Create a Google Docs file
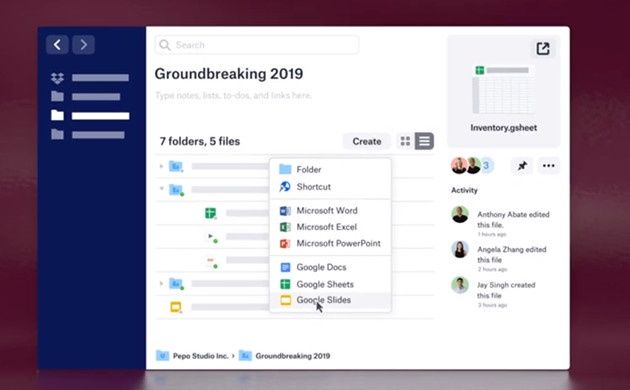The width and height of the screenshot is (630, 390). tap(330, 267)
